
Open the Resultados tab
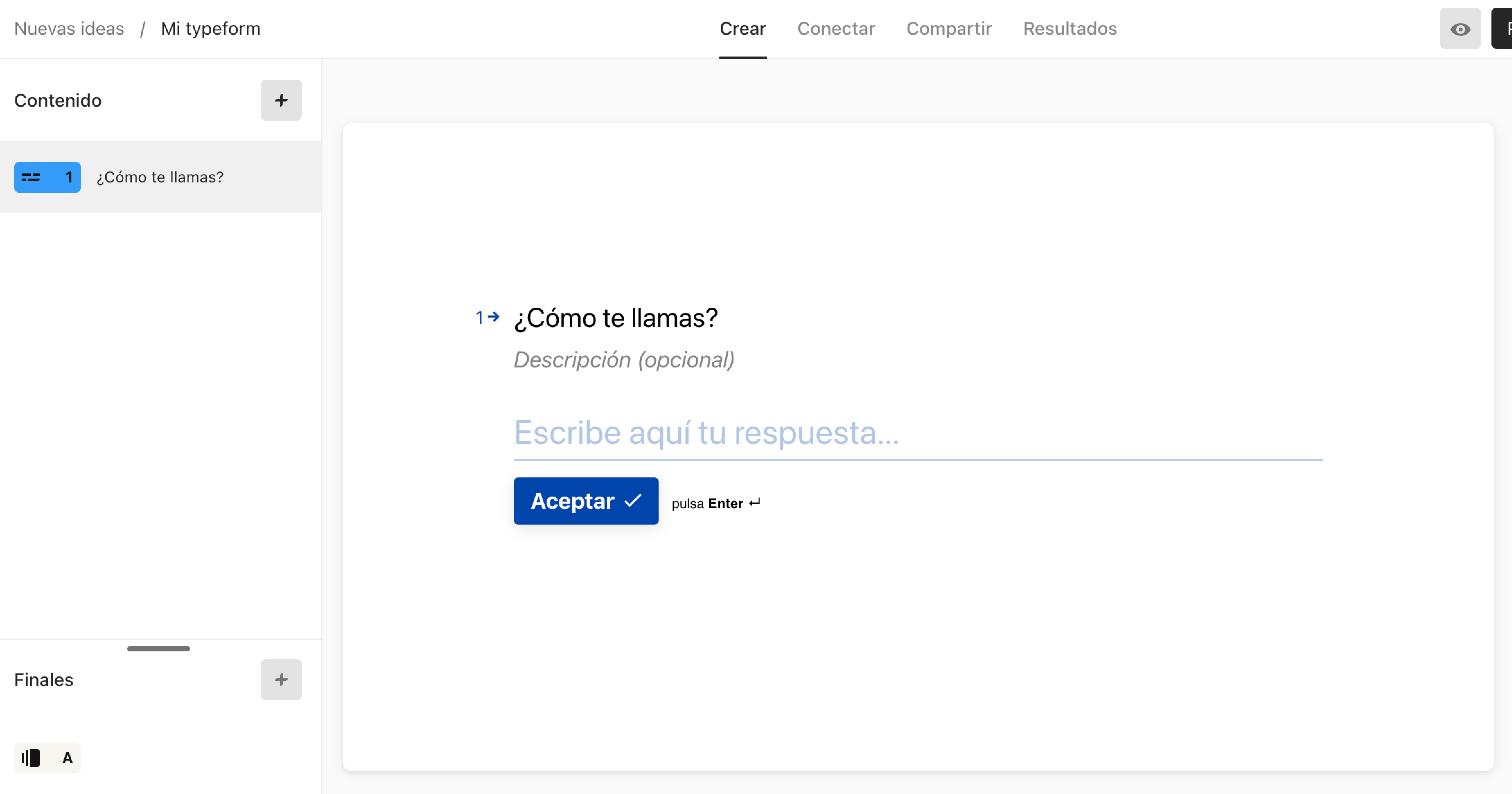(x=1069, y=28)
